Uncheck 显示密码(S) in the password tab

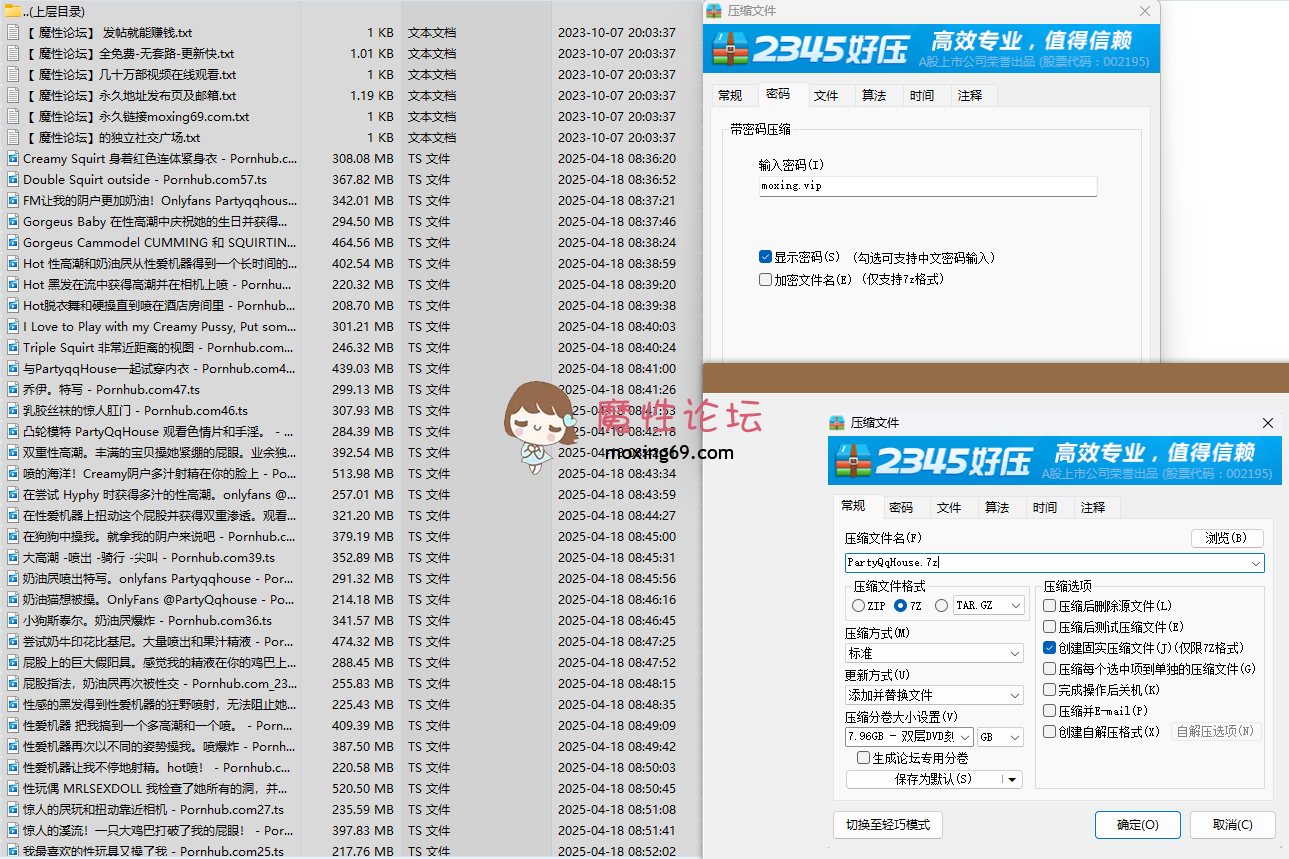tap(765, 256)
